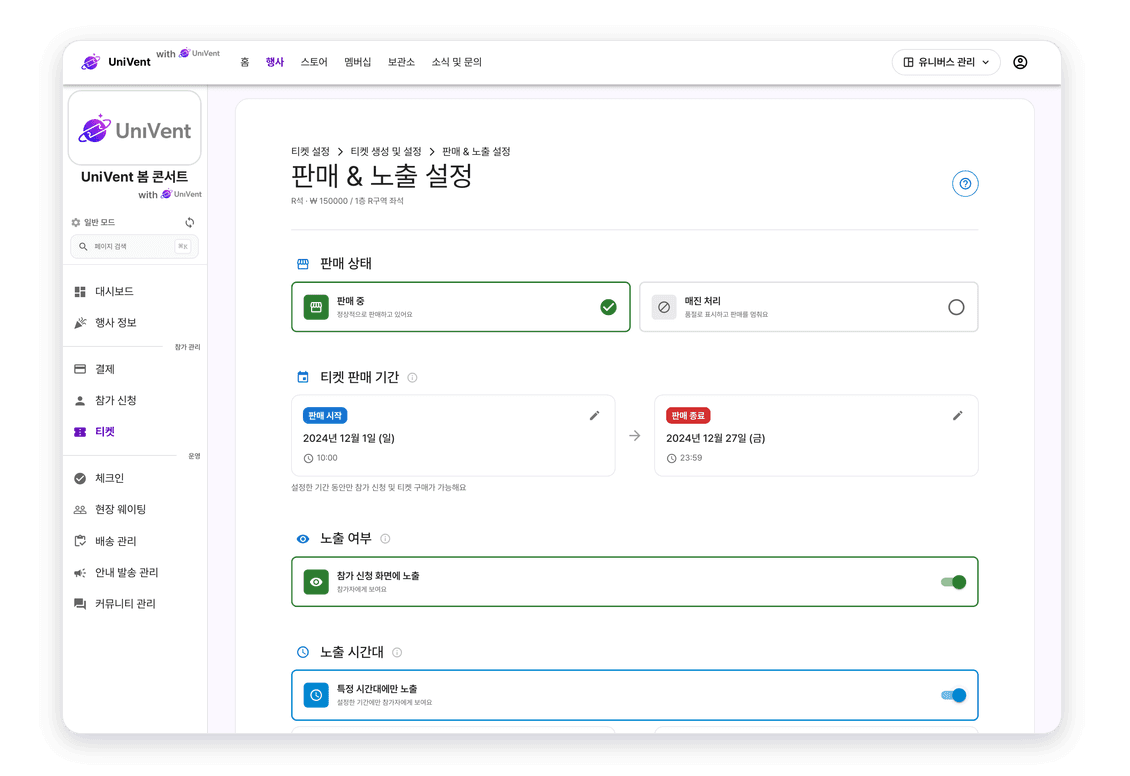Click the 현장 웨이팅 people icon
The image size is (1130, 776).
(80, 509)
